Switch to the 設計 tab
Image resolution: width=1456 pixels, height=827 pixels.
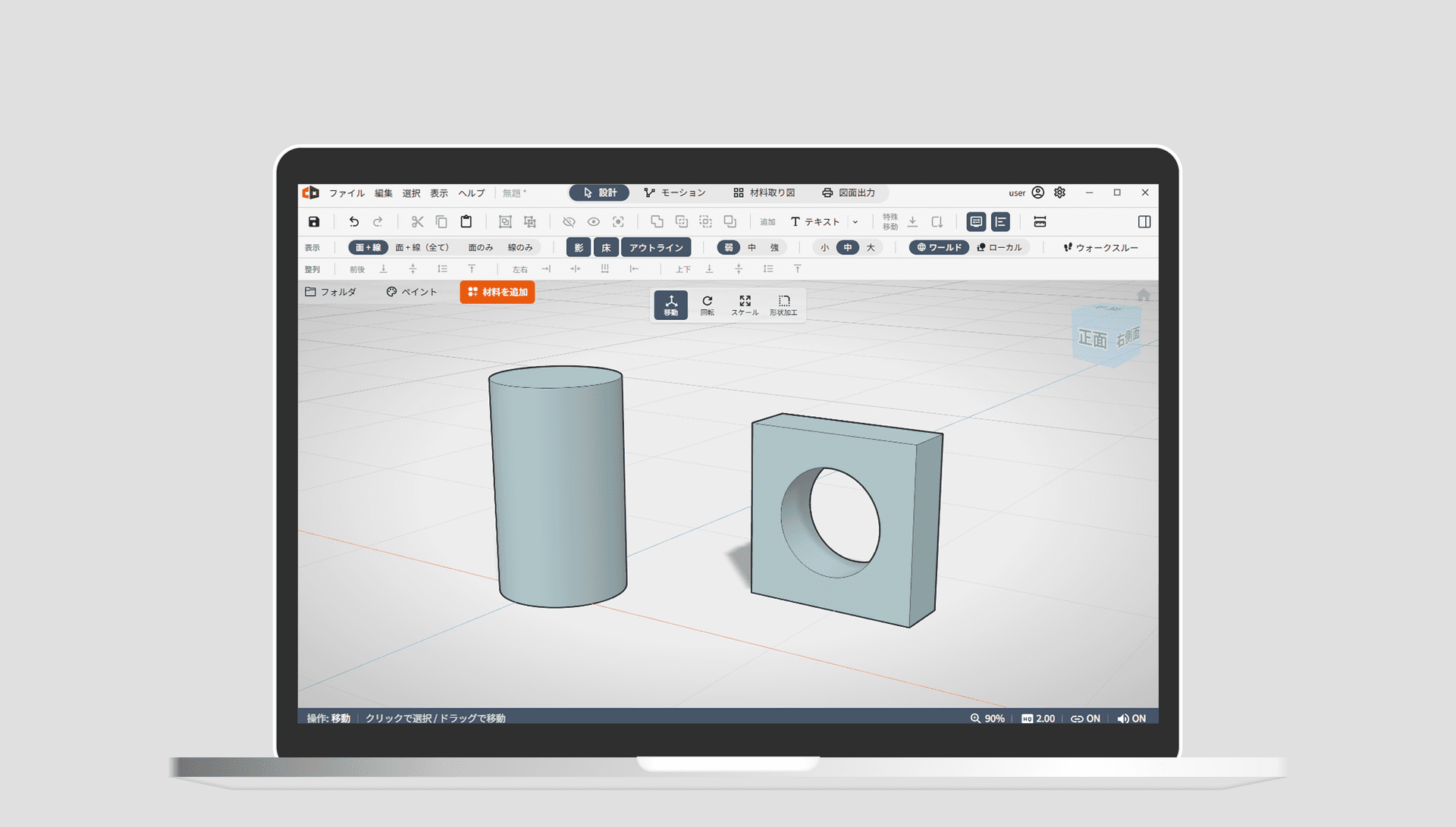[x=599, y=193]
